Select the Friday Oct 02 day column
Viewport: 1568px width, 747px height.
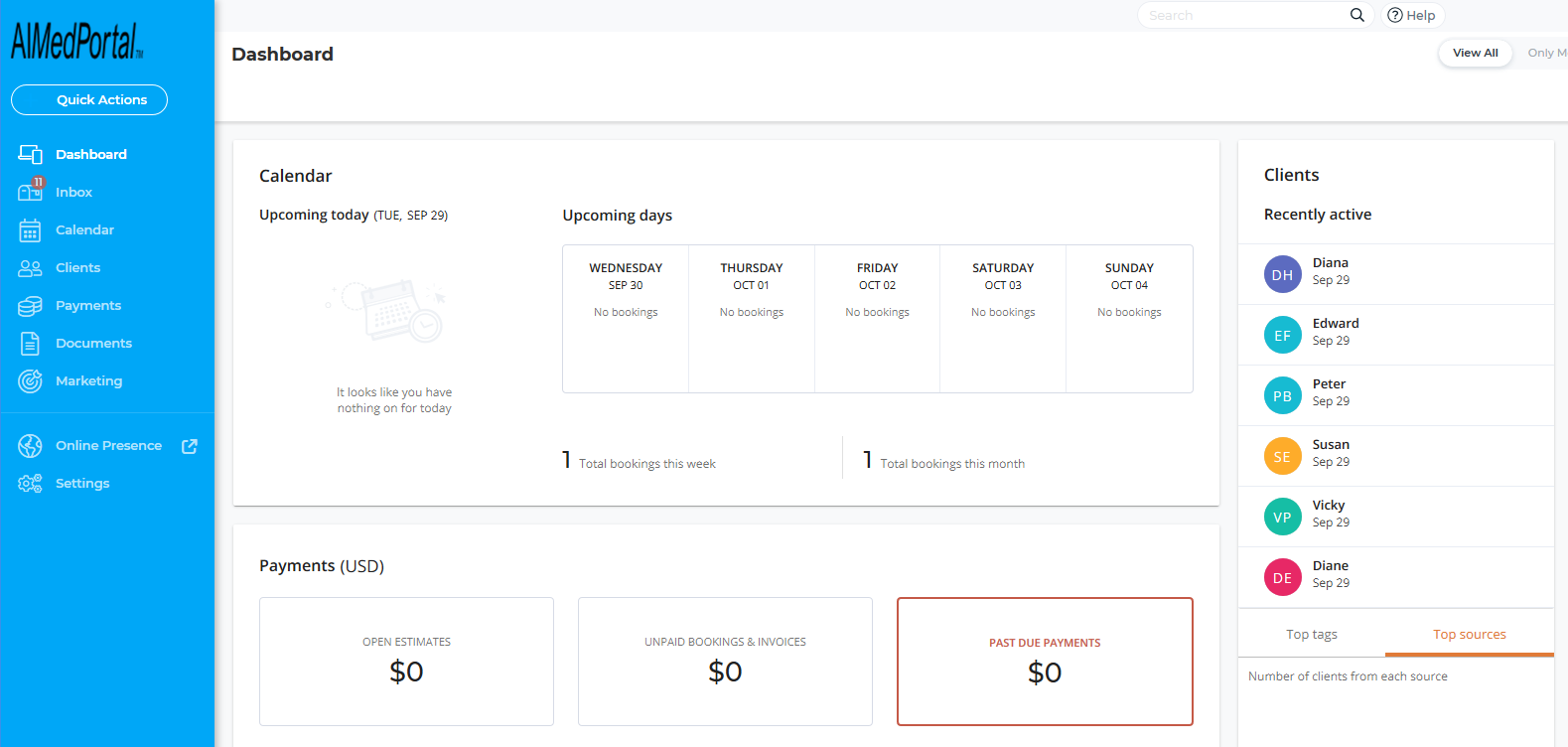(x=877, y=319)
